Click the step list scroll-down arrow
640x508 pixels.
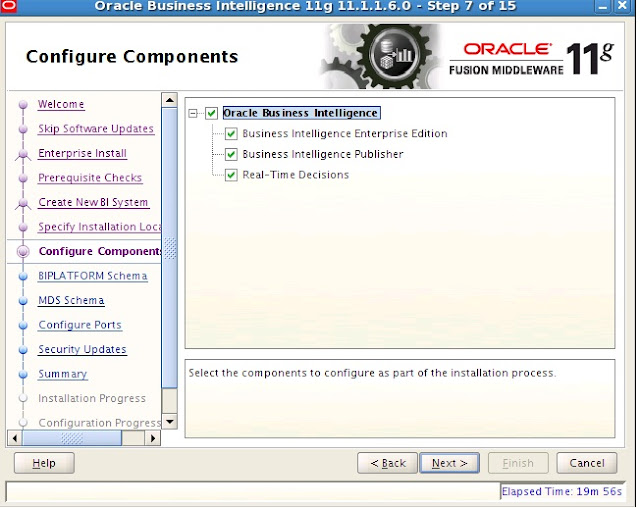(169, 421)
